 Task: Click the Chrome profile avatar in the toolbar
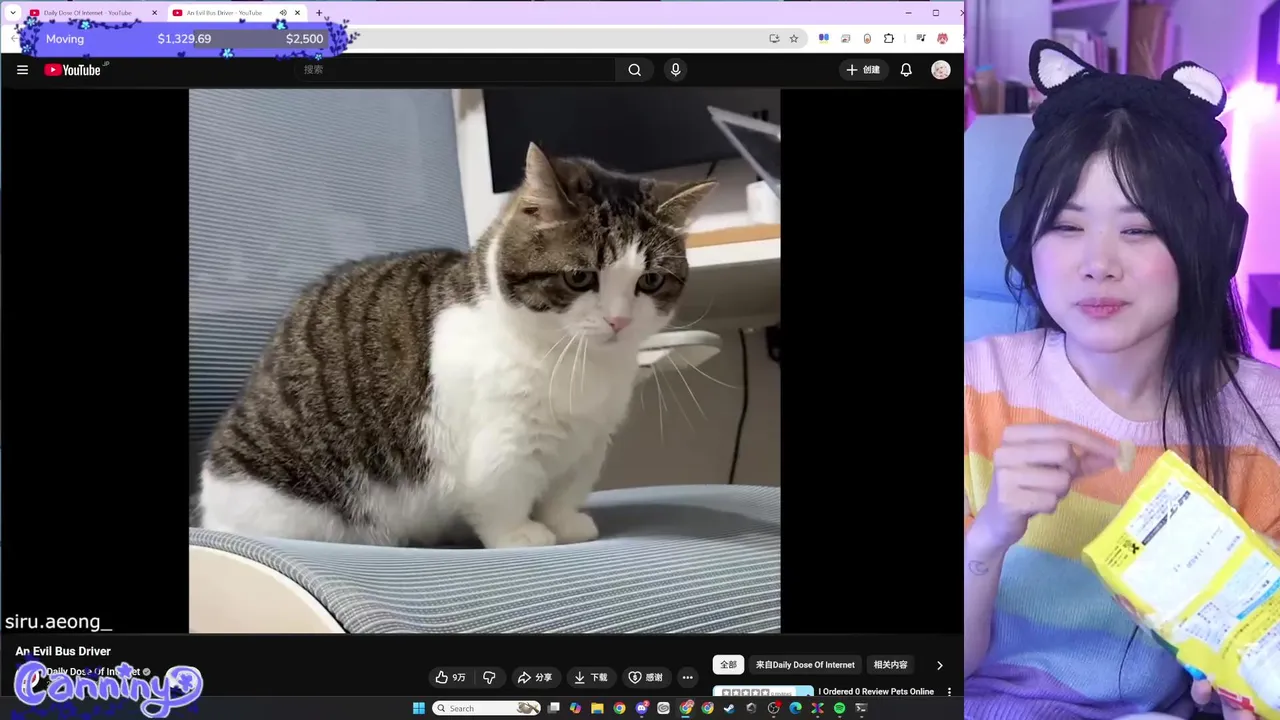coord(943,38)
